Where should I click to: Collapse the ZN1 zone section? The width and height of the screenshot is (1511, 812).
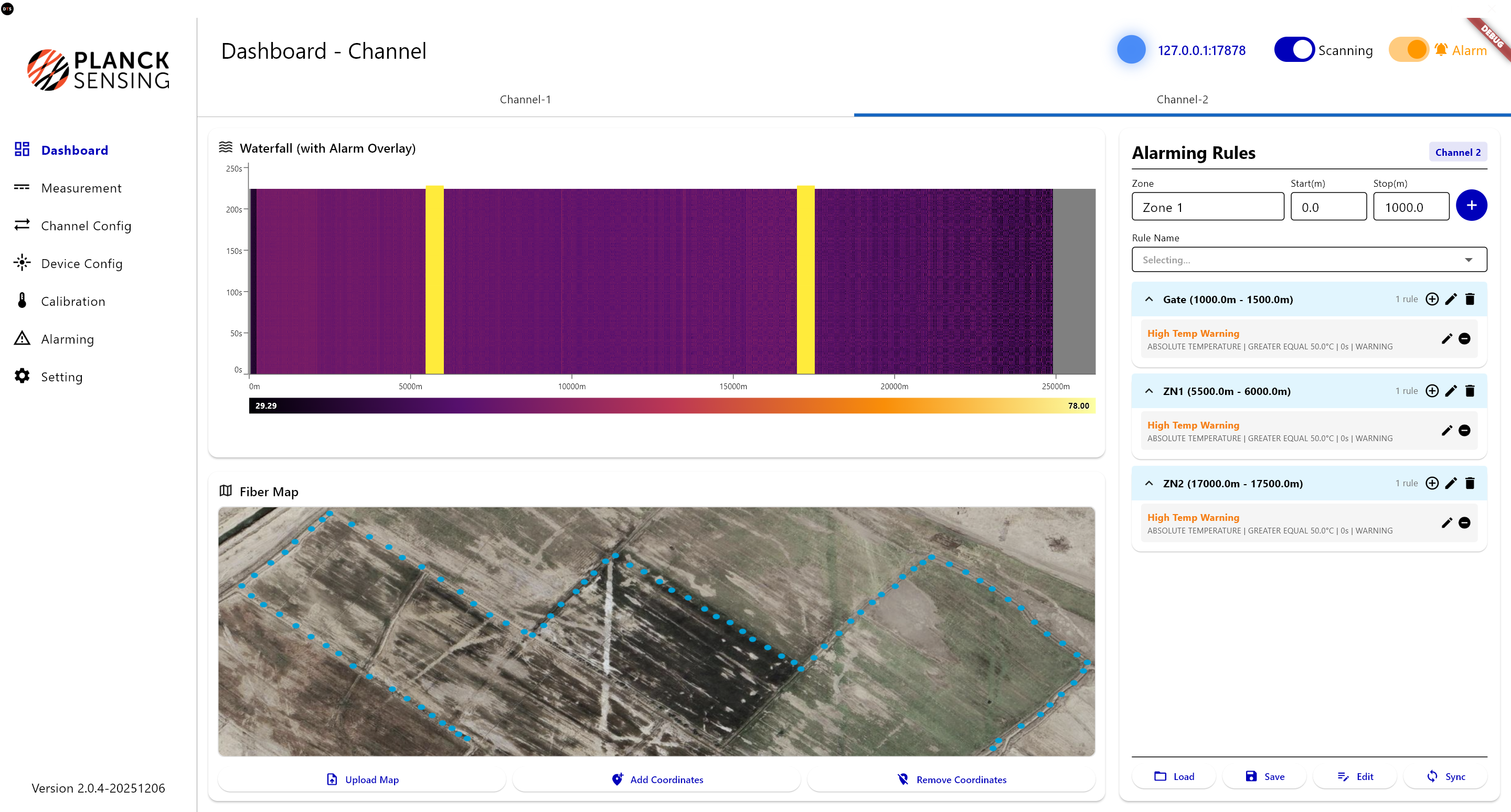(1148, 391)
